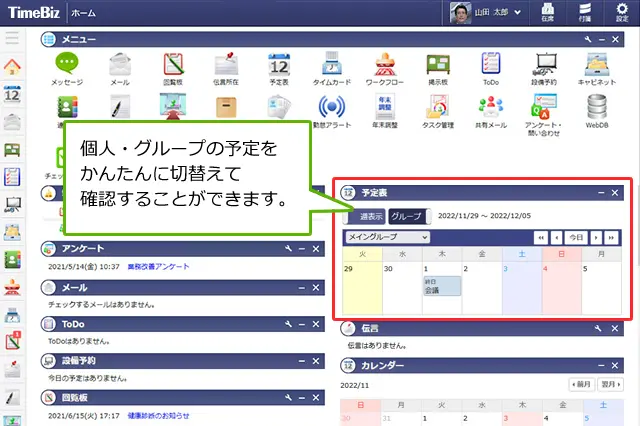
Task: Open the 設備予約 icon
Action: tap(544, 67)
